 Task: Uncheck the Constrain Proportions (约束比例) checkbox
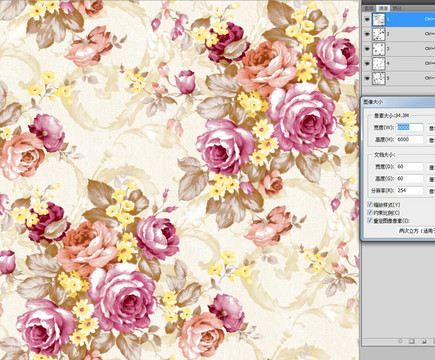click(x=370, y=212)
